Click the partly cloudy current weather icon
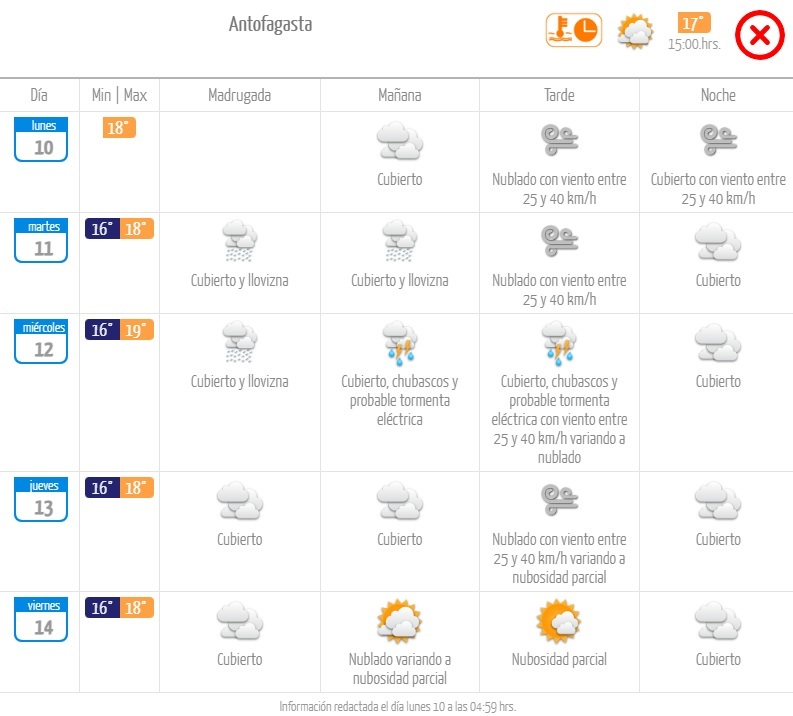 click(635, 31)
